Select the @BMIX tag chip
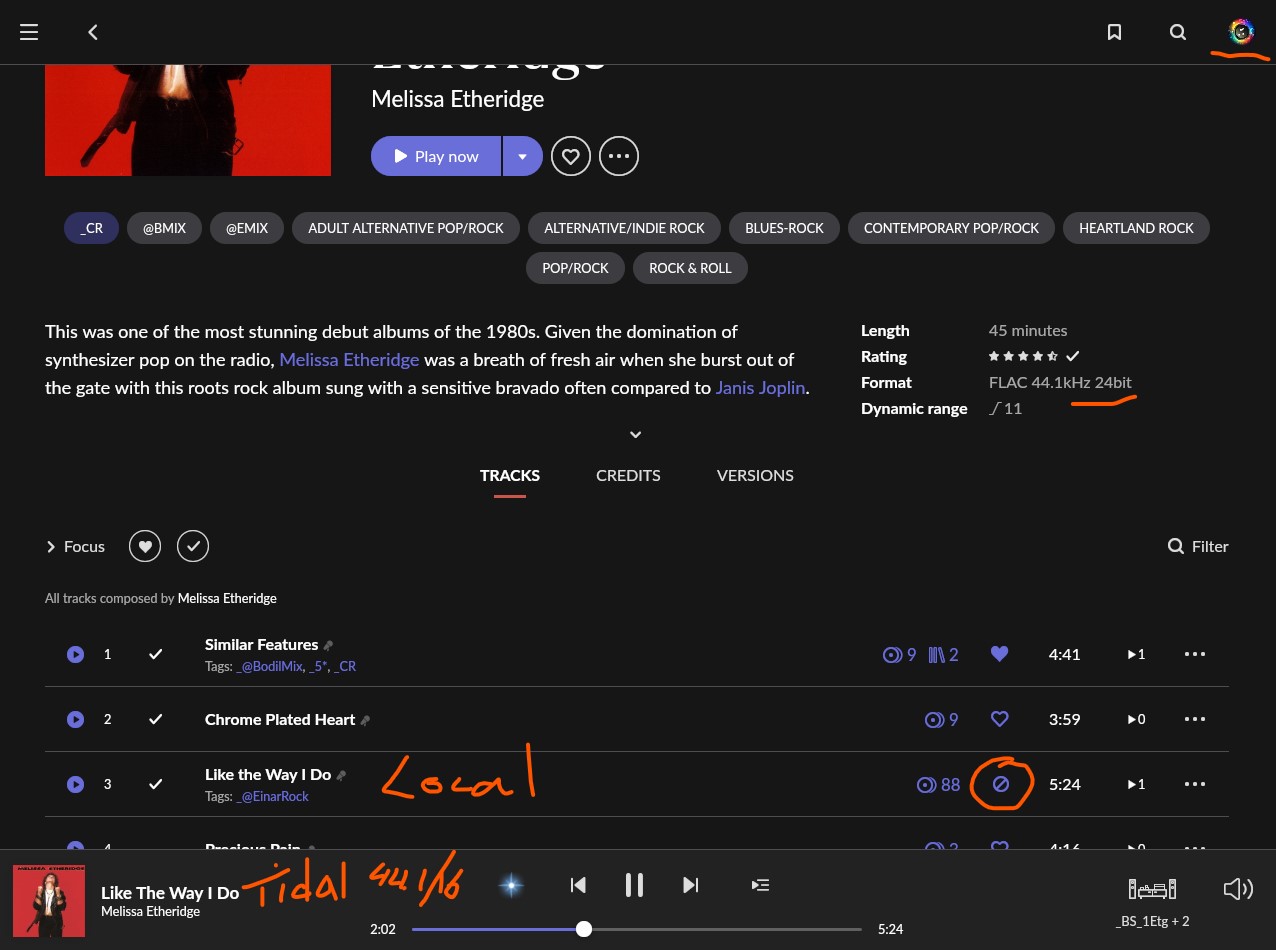The height and width of the screenshot is (950, 1276). [164, 228]
